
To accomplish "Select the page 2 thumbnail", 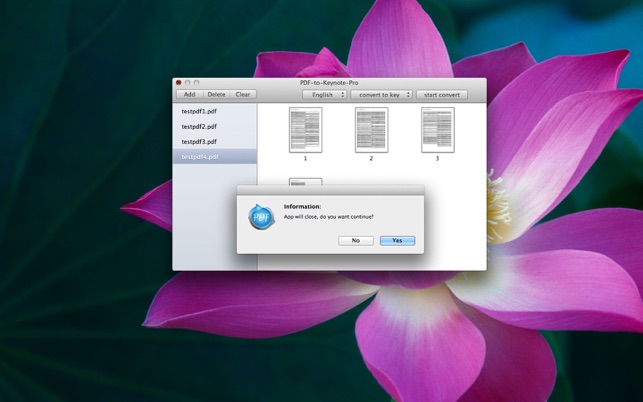I will point(372,130).
